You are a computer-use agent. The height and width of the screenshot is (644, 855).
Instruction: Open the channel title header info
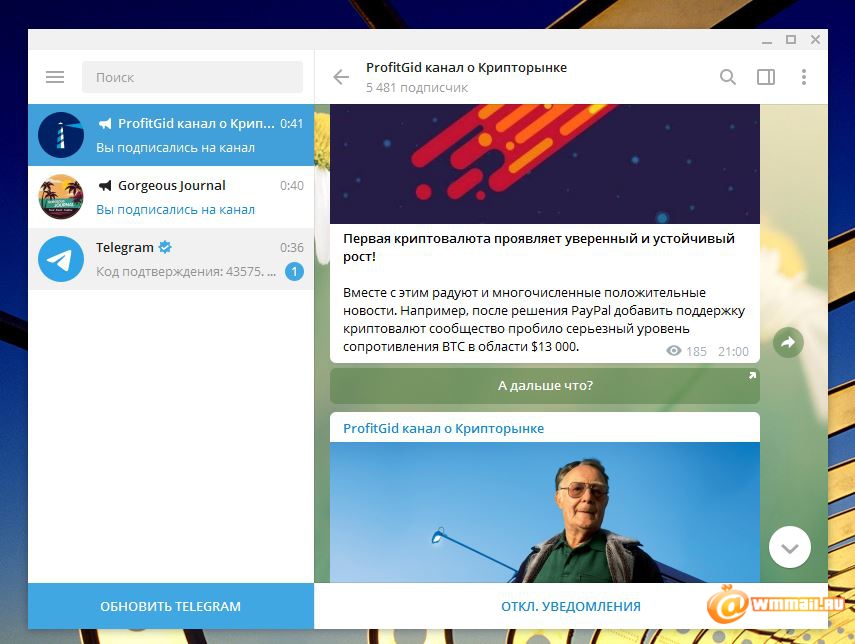[466, 77]
